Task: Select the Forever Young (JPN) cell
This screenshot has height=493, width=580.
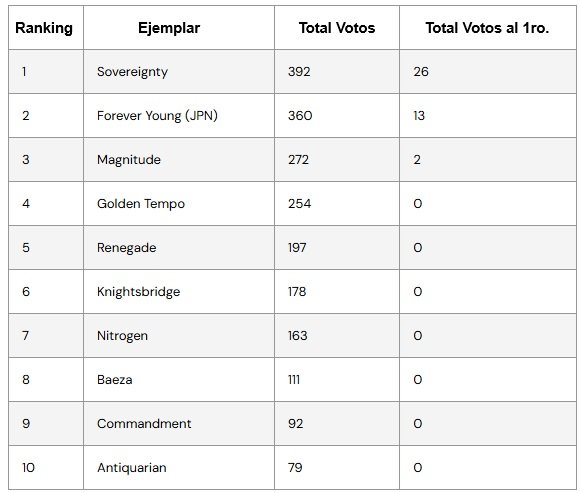Action: [x=157, y=116]
